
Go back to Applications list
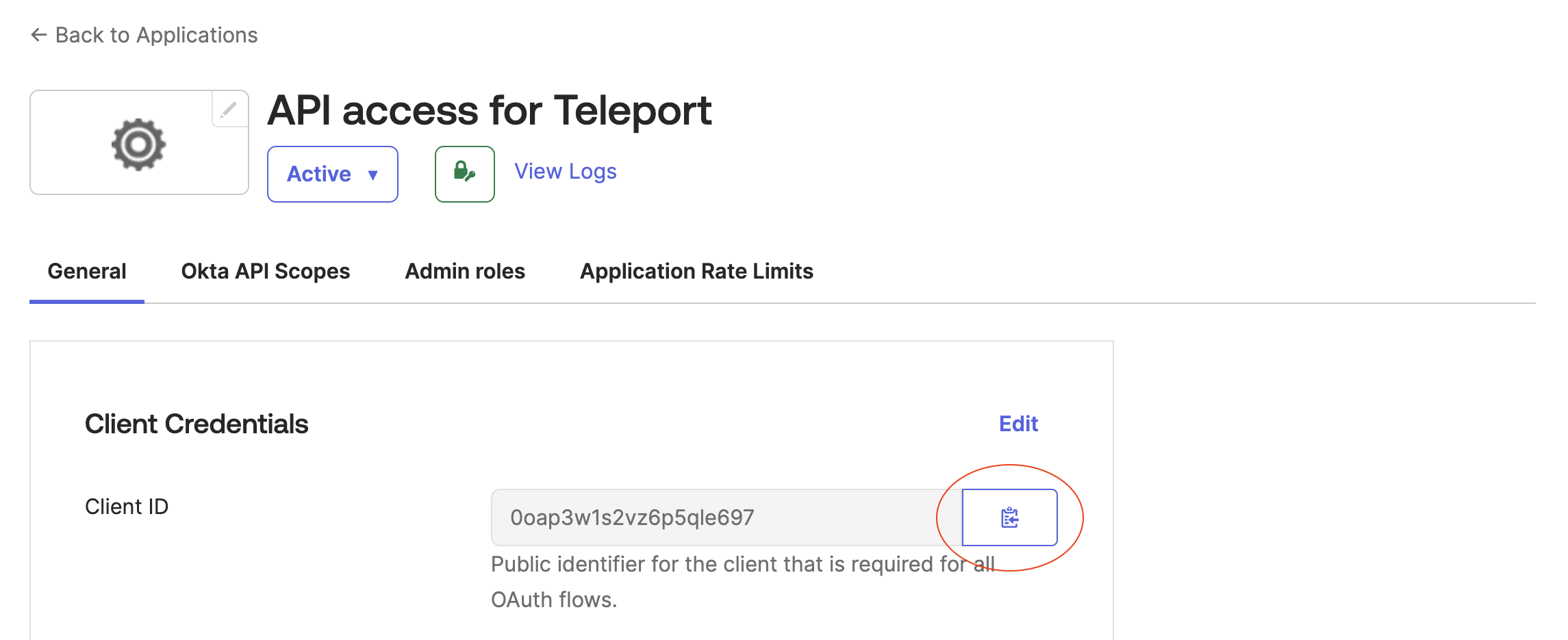[x=156, y=35]
